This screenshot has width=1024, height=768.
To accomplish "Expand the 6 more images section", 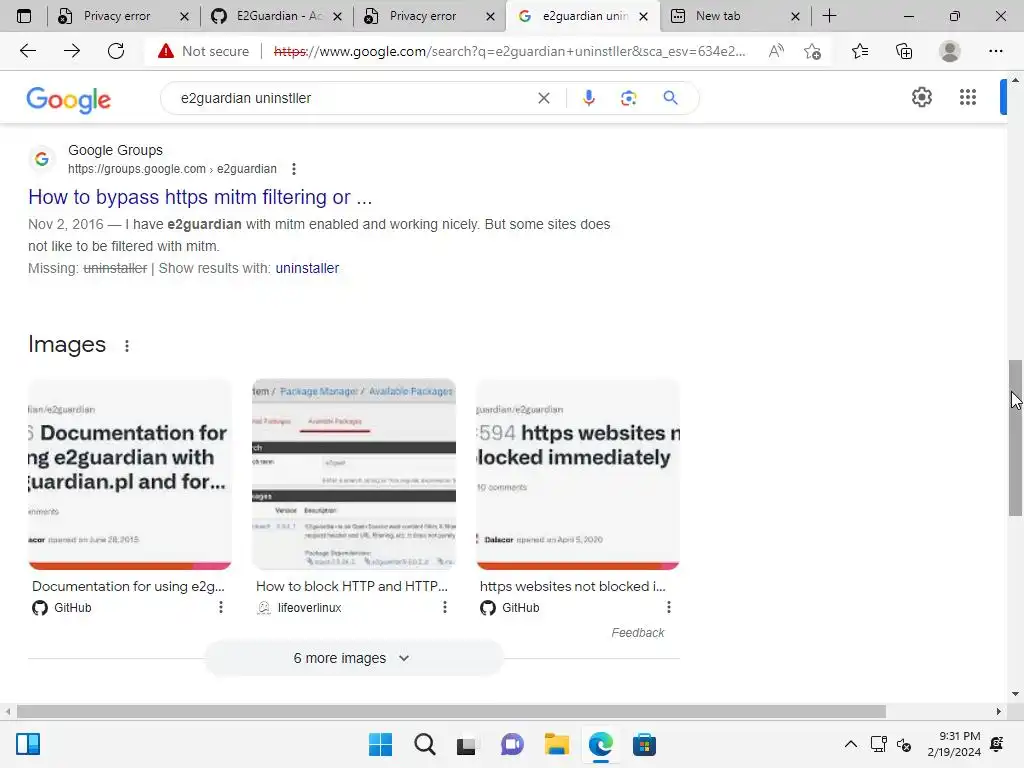I will coord(354,658).
